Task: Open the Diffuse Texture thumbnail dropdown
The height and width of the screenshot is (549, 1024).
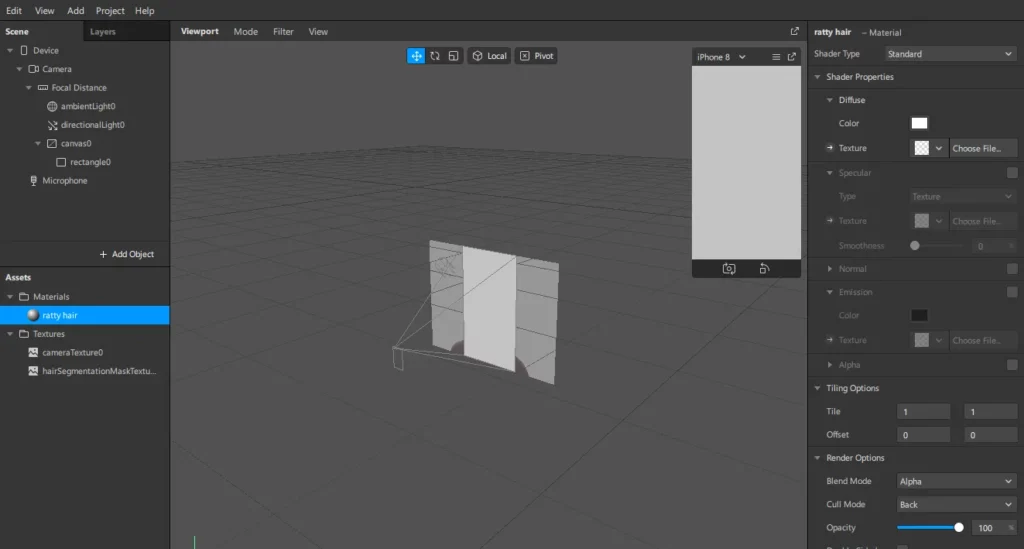Action: coord(938,148)
